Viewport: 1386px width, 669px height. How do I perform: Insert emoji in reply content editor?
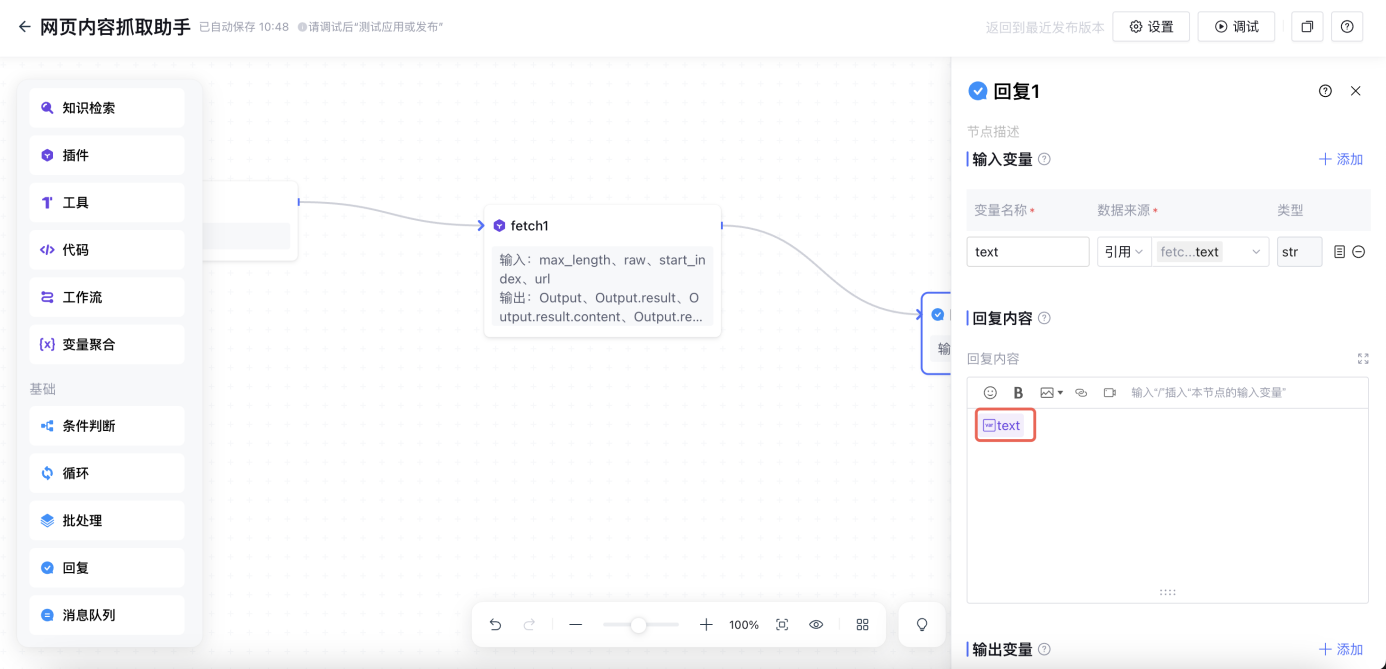[x=990, y=393]
